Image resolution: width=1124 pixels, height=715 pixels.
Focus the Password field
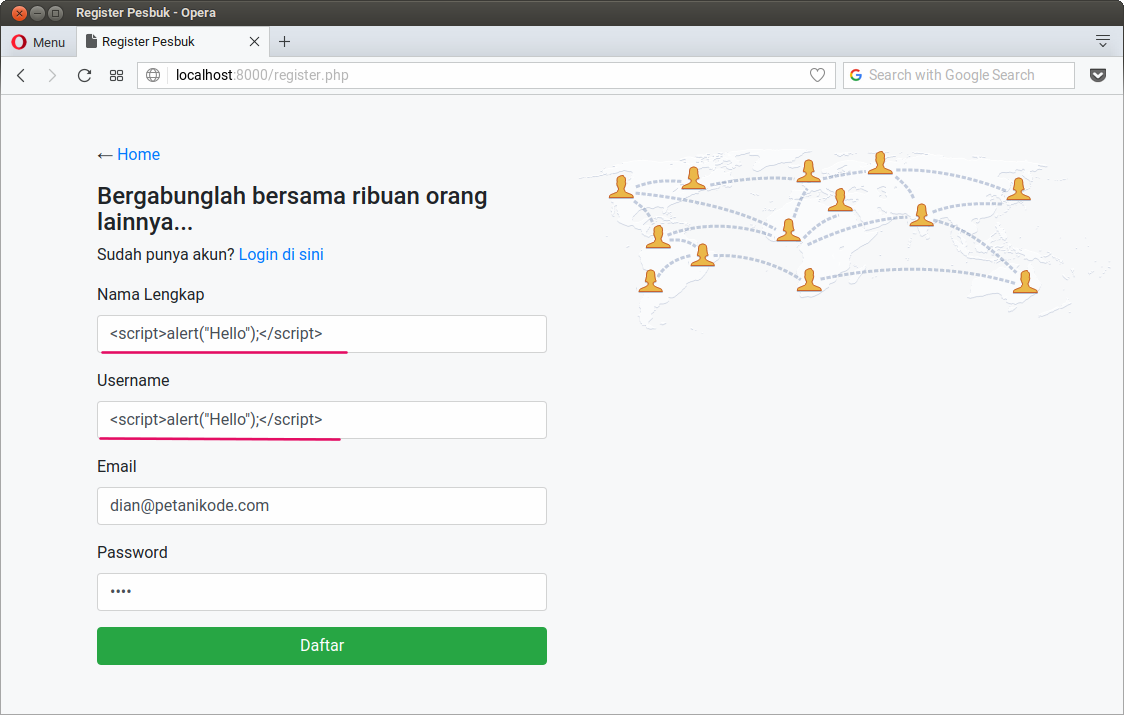pyautogui.click(x=321, y=591)
